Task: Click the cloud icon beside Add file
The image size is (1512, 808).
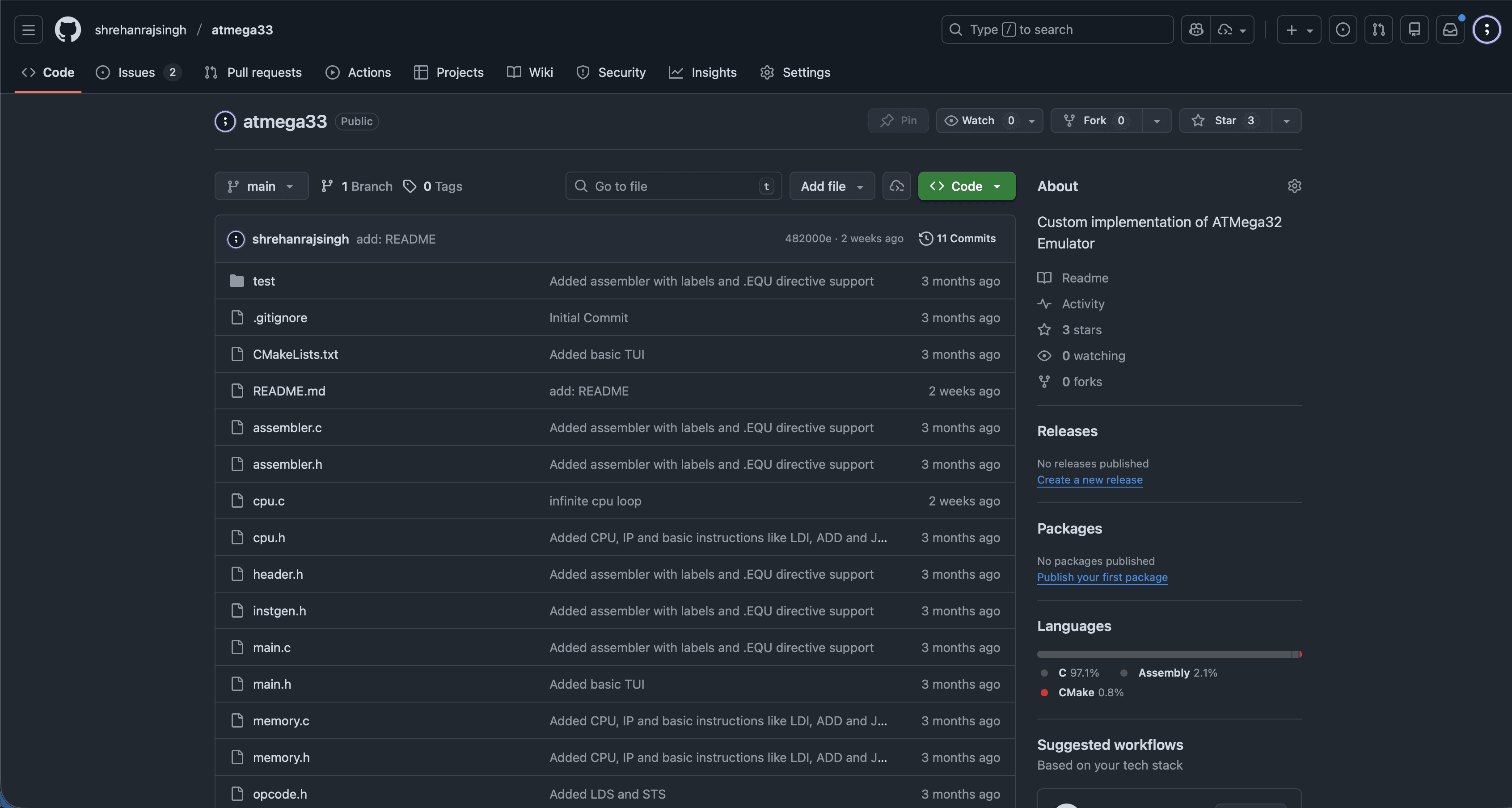Action: 896,186
